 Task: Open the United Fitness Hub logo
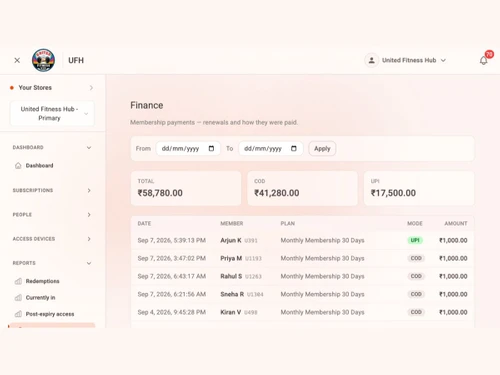coord(43,60)
